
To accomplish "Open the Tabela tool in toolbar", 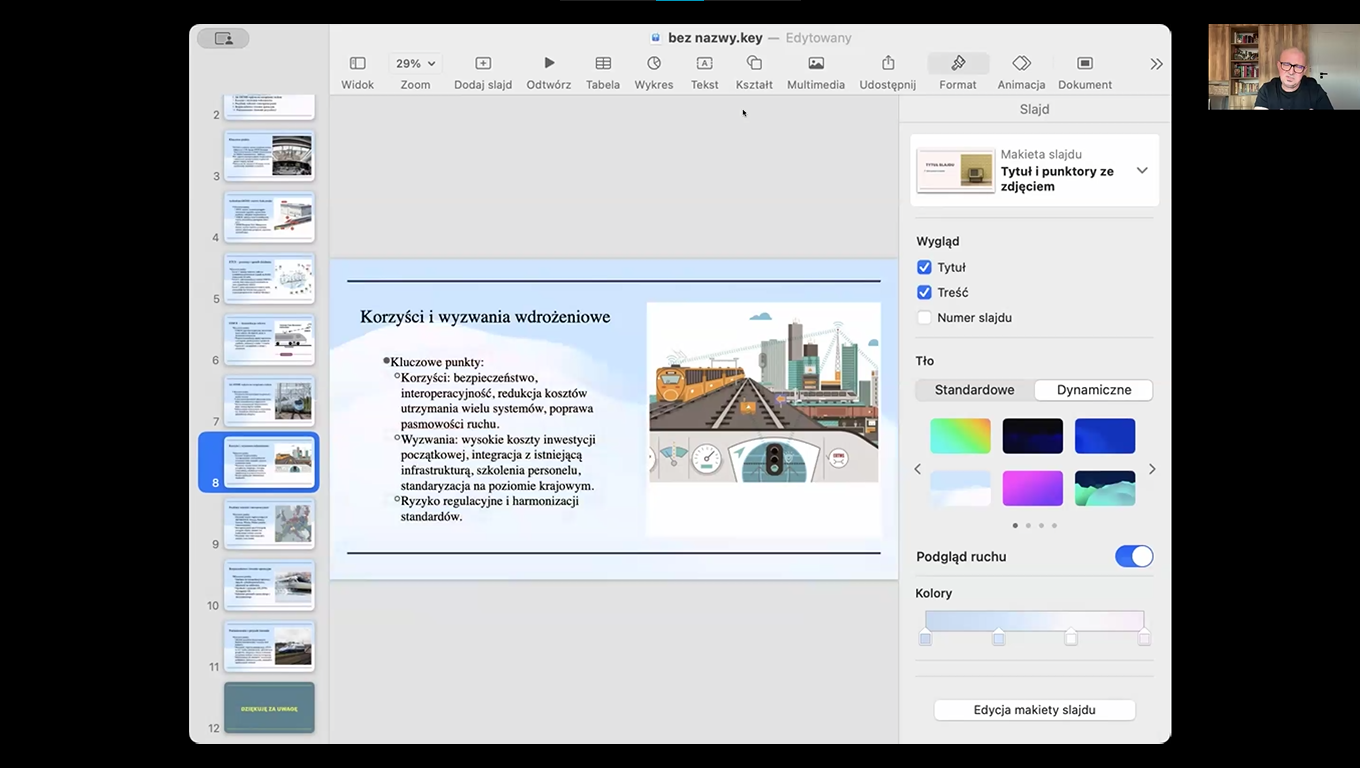I will click(603, 63).
